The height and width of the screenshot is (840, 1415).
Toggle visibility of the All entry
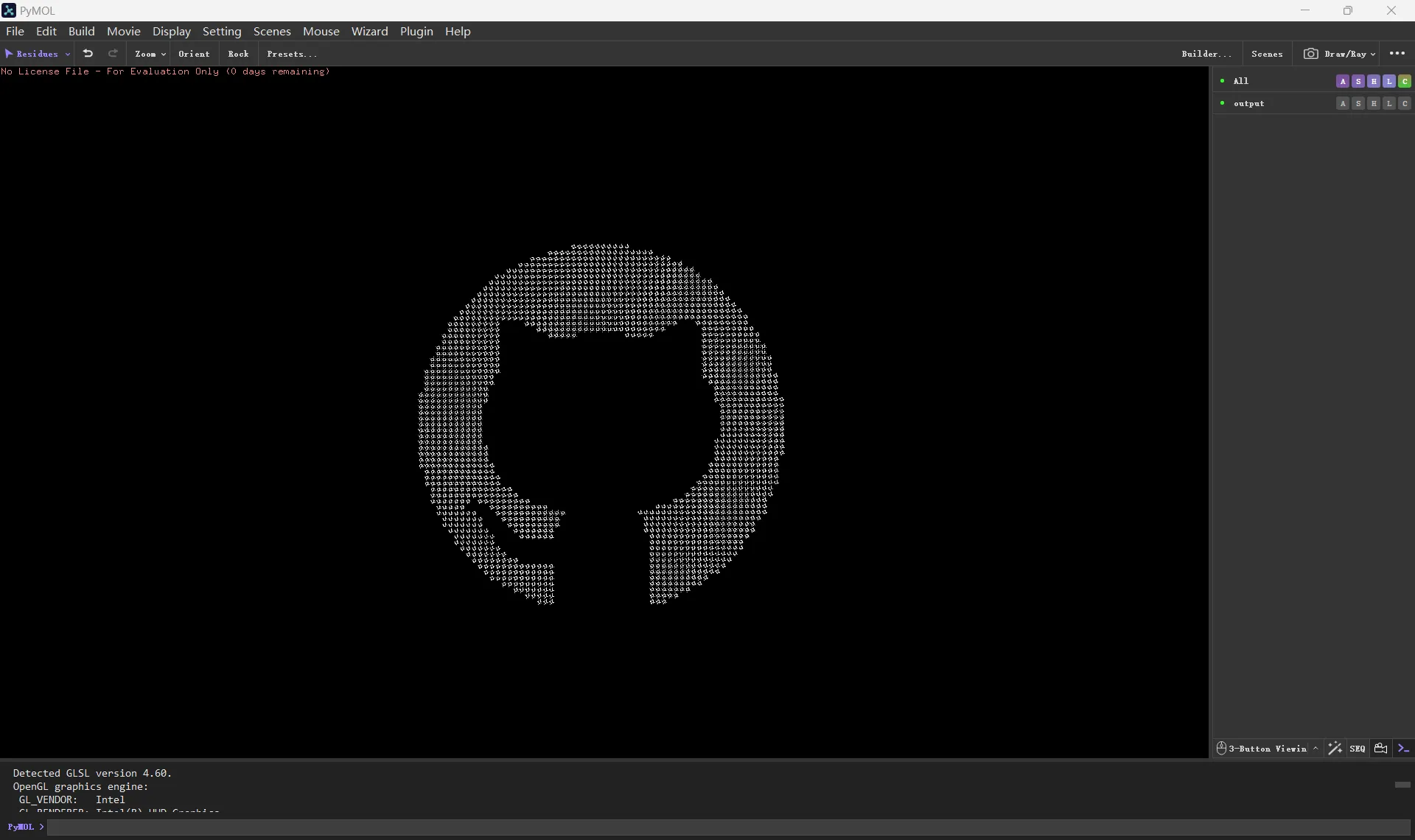(x=1223, y=81)
